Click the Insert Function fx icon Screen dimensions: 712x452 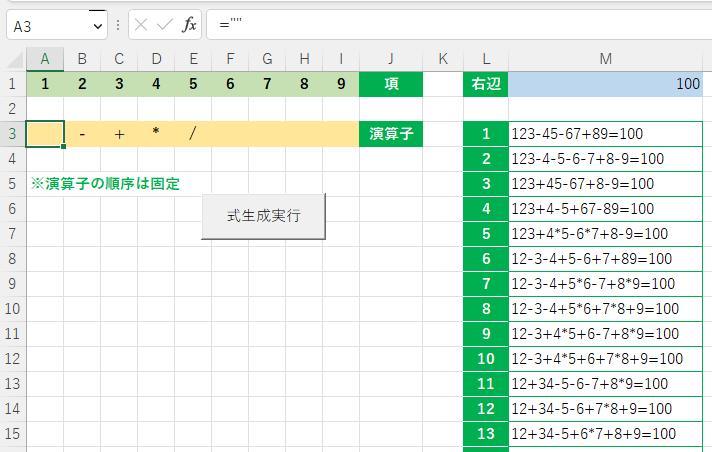(189, 25)
